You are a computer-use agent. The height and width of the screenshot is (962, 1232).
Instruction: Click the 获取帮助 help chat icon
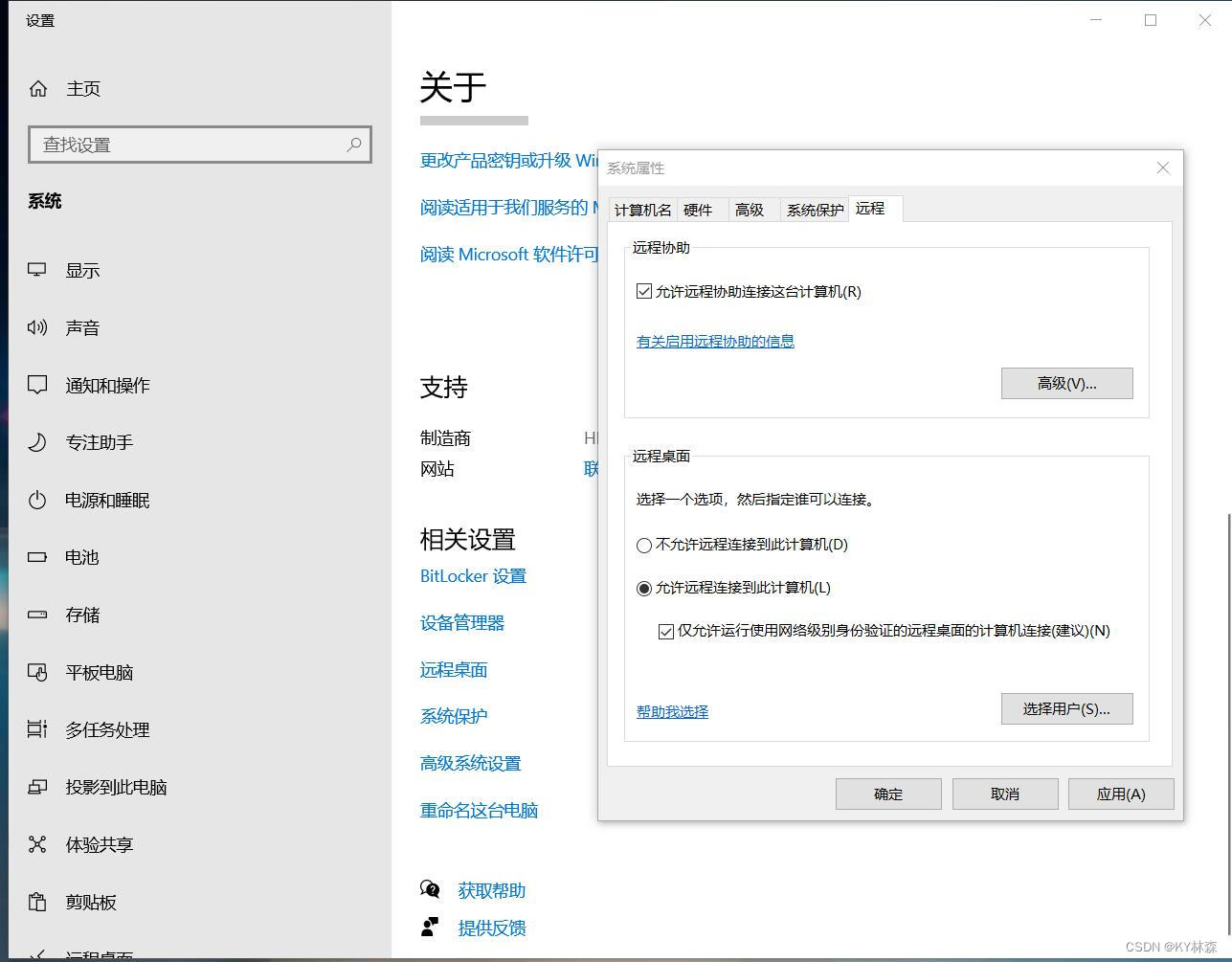[430, 890]
